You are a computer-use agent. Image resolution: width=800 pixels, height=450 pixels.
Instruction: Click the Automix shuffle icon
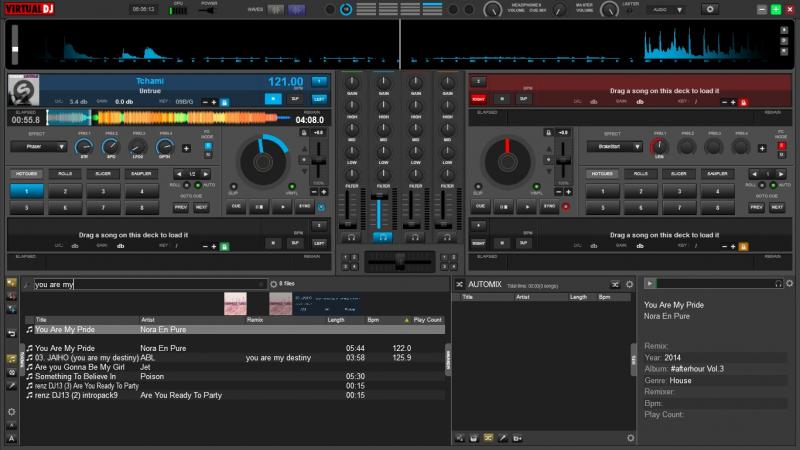(615, 284)
